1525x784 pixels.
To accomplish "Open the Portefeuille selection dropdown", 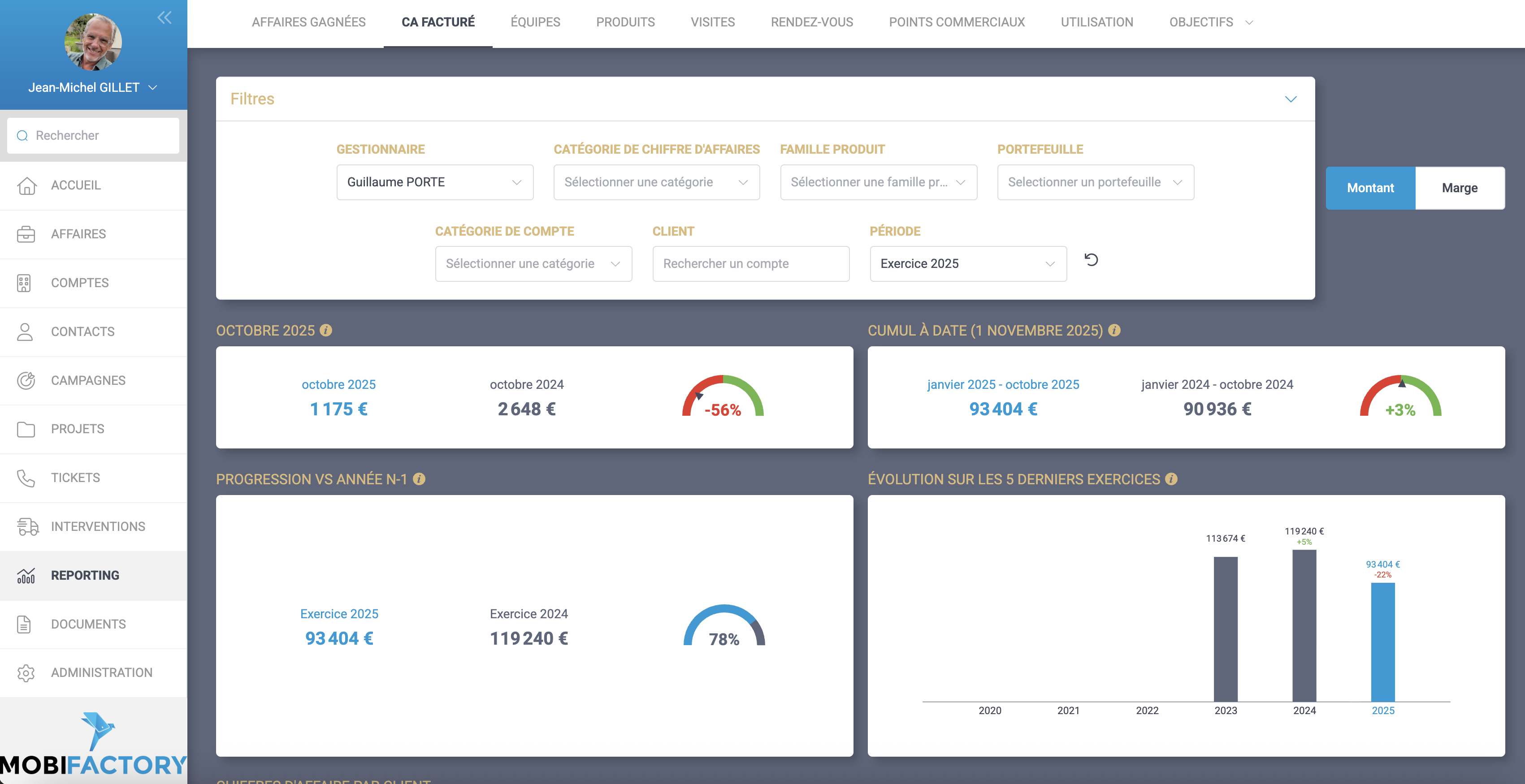I will pos(1095,181).
